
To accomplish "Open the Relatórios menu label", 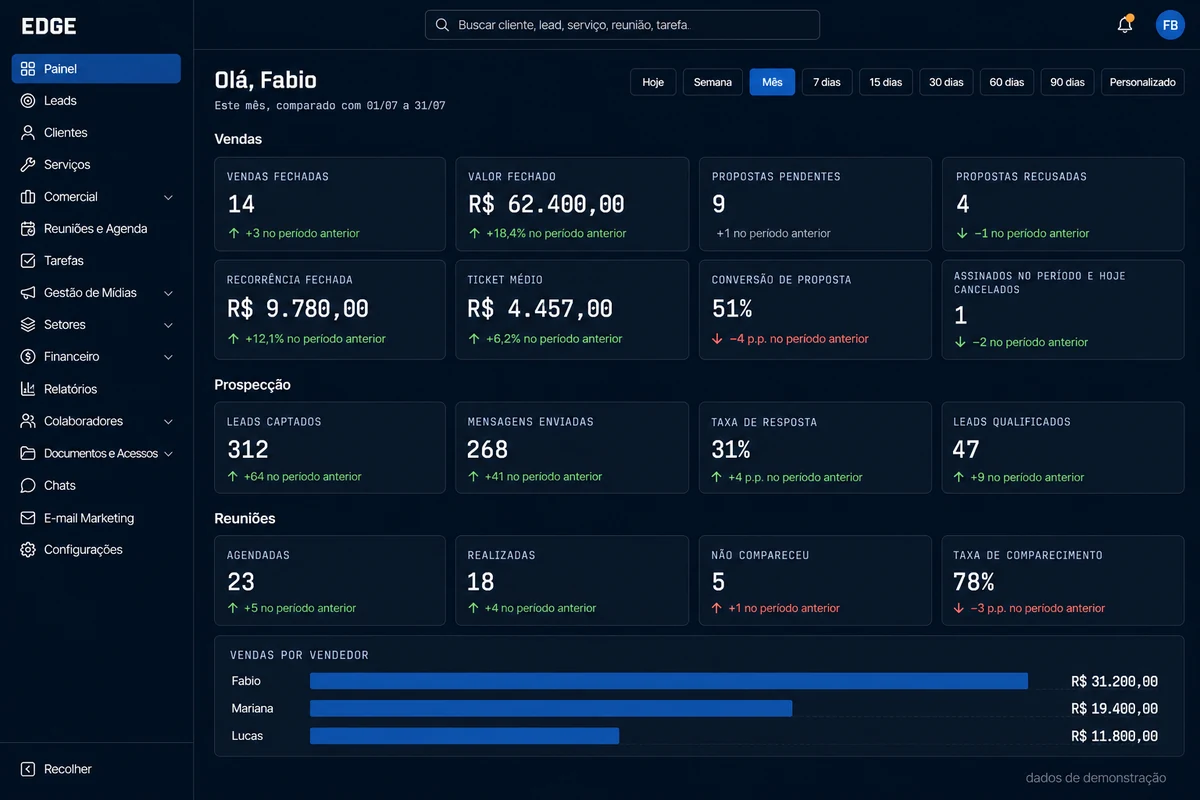I will pos(70,389).
